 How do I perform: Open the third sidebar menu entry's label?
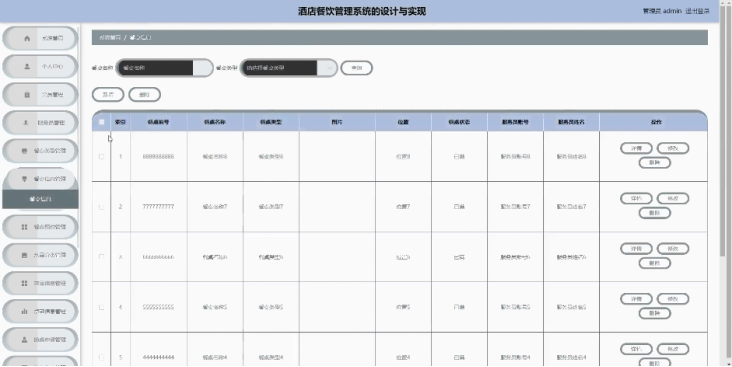pos(52,95)
